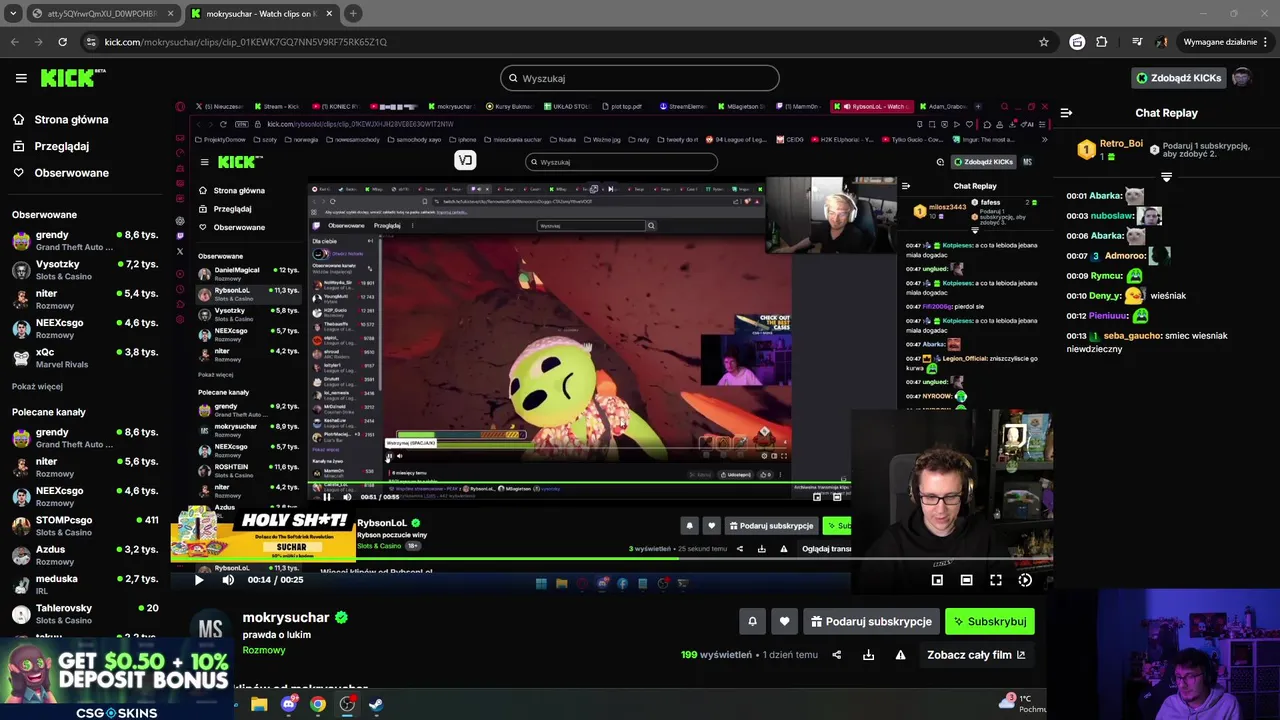Open meduska in recommended channels
This screenshot has height=720, width=1280.
pos(85,584)
